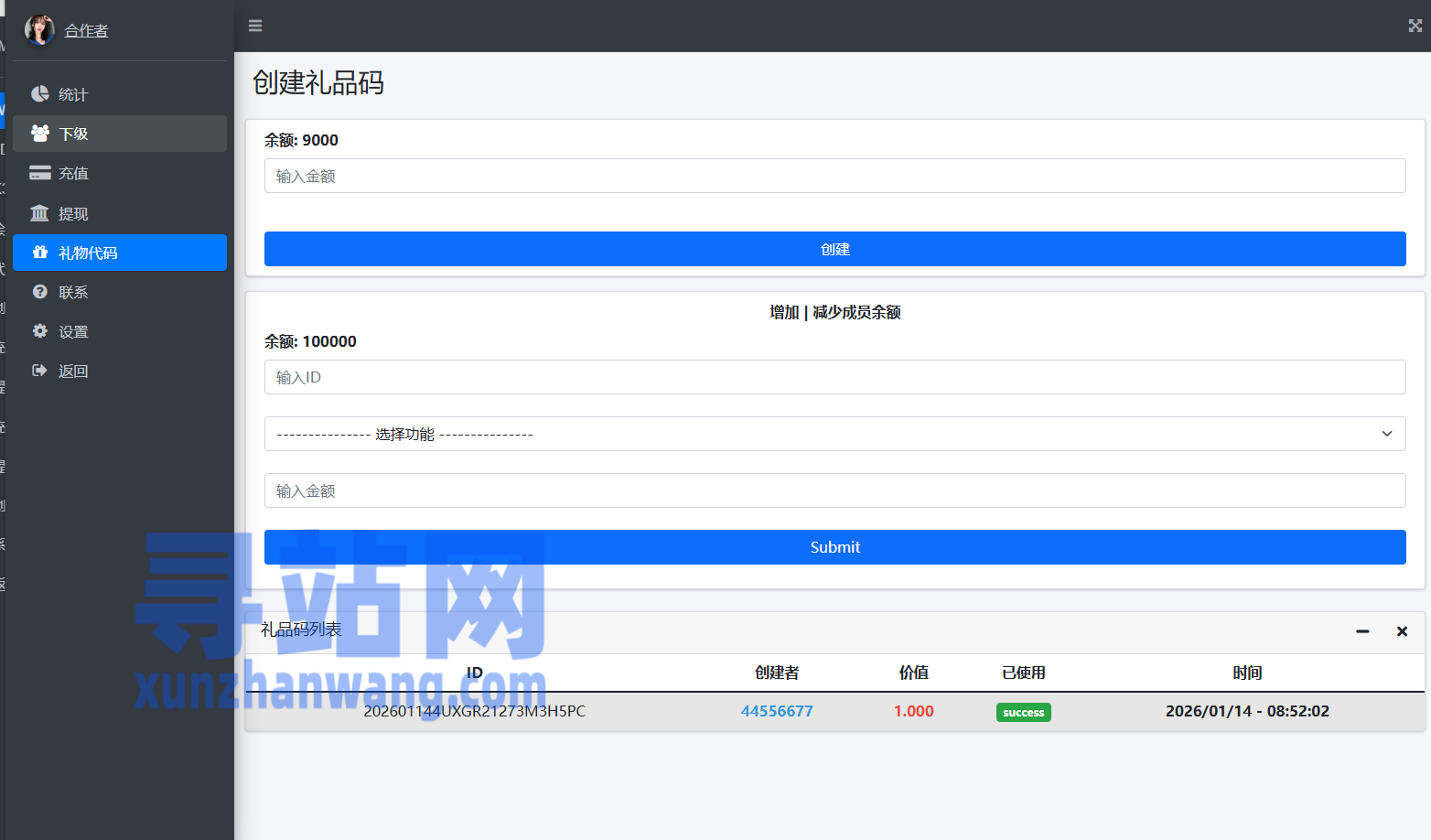Viewport: 1431px width, 840px height.
Task: Click the gear icon beside 设置
Action: point(39,331)
